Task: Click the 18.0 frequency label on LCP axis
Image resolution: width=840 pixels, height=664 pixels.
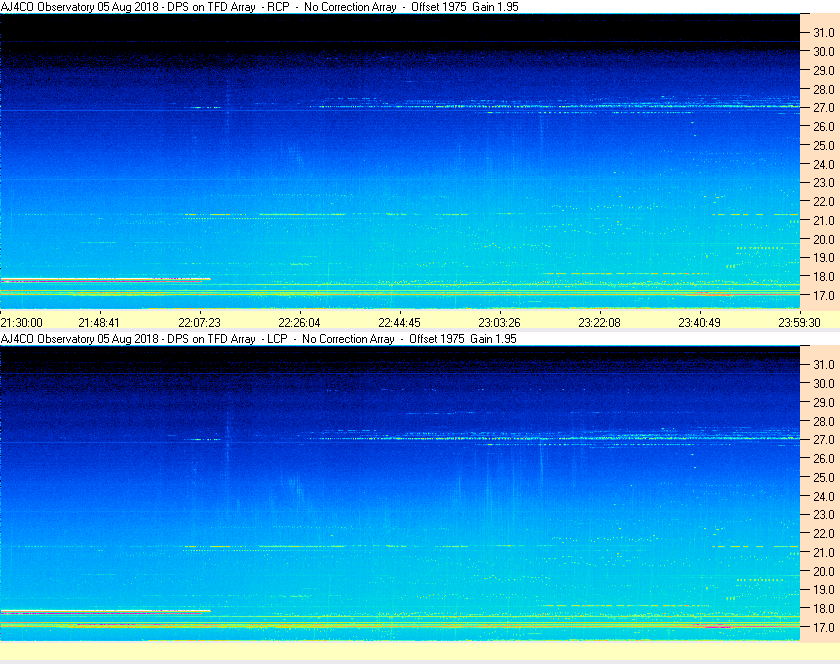Action: 824,608
